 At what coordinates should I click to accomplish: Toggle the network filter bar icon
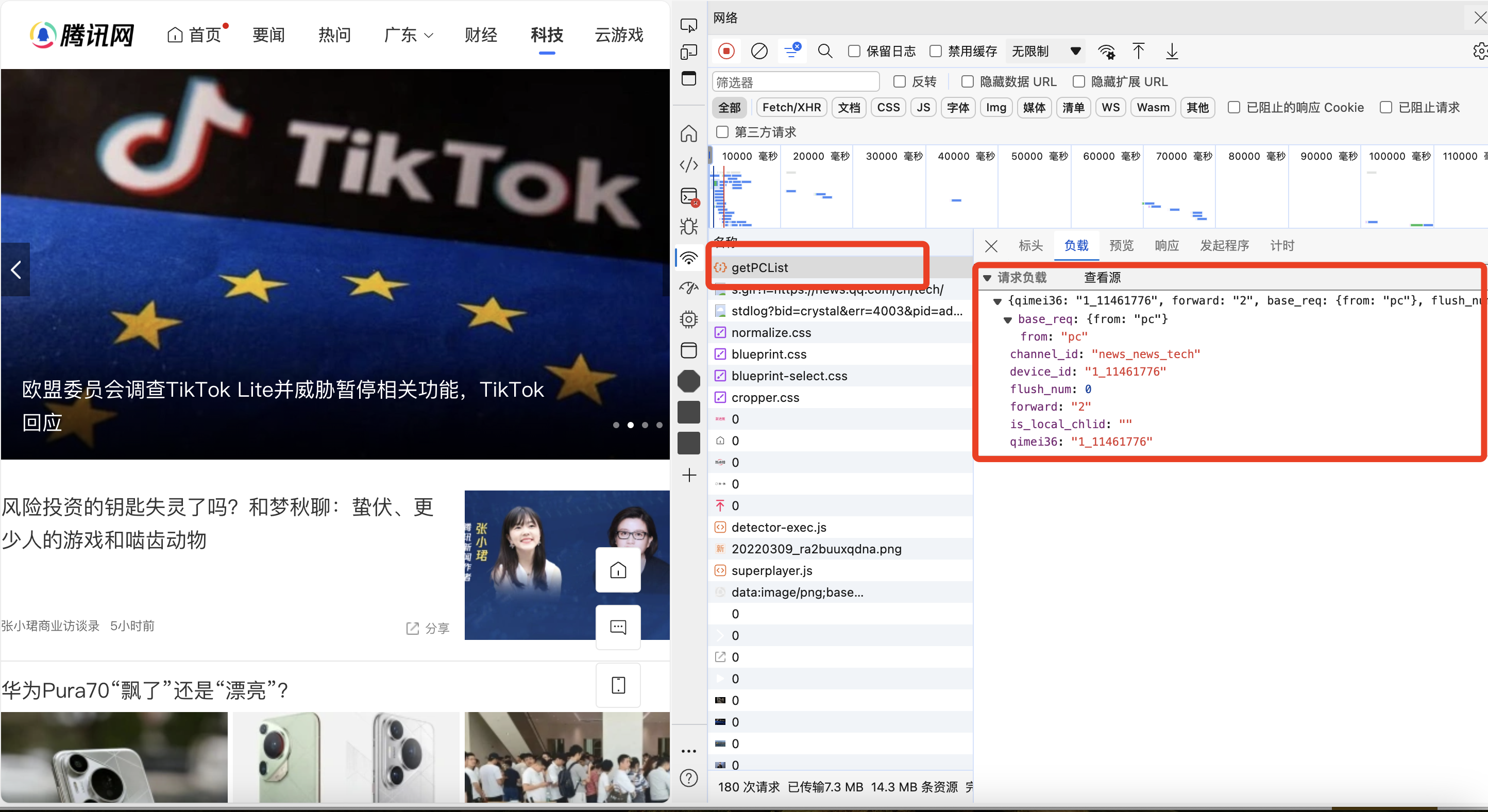coord(792,51)
